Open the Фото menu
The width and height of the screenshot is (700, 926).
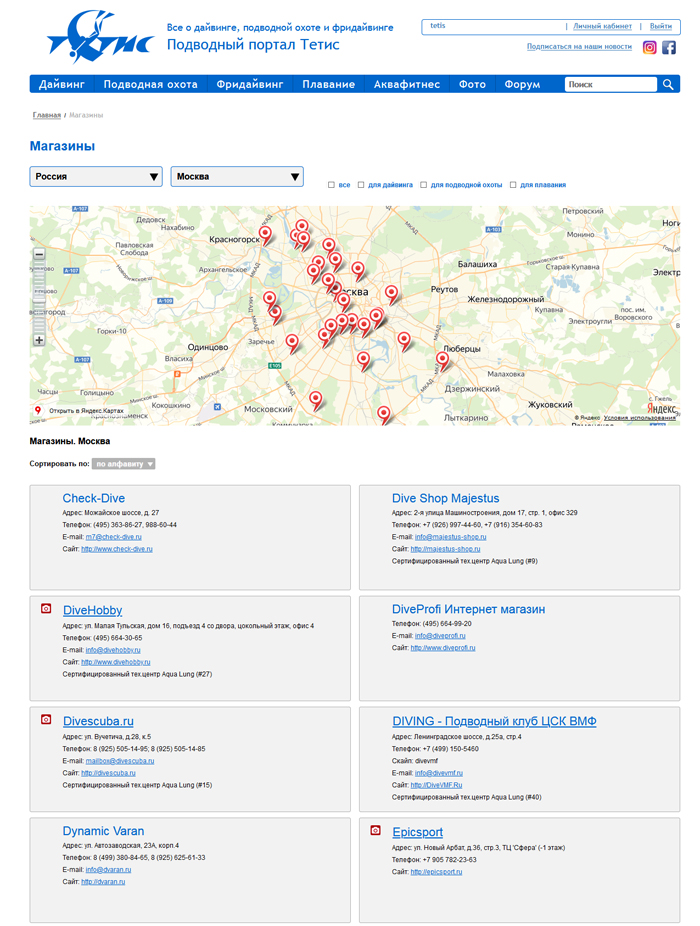coord(472,84)
